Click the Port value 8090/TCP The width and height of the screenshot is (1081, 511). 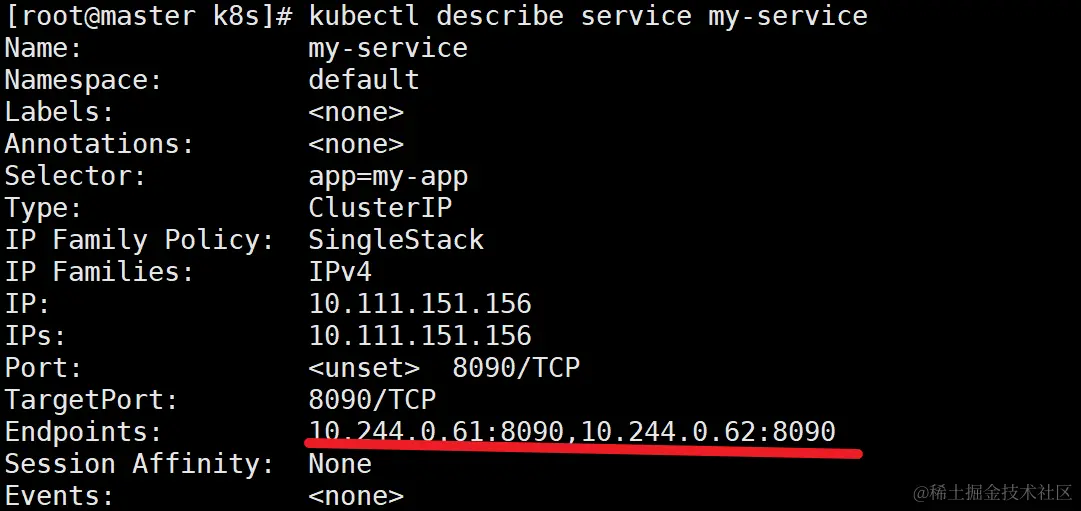(516, 368)
